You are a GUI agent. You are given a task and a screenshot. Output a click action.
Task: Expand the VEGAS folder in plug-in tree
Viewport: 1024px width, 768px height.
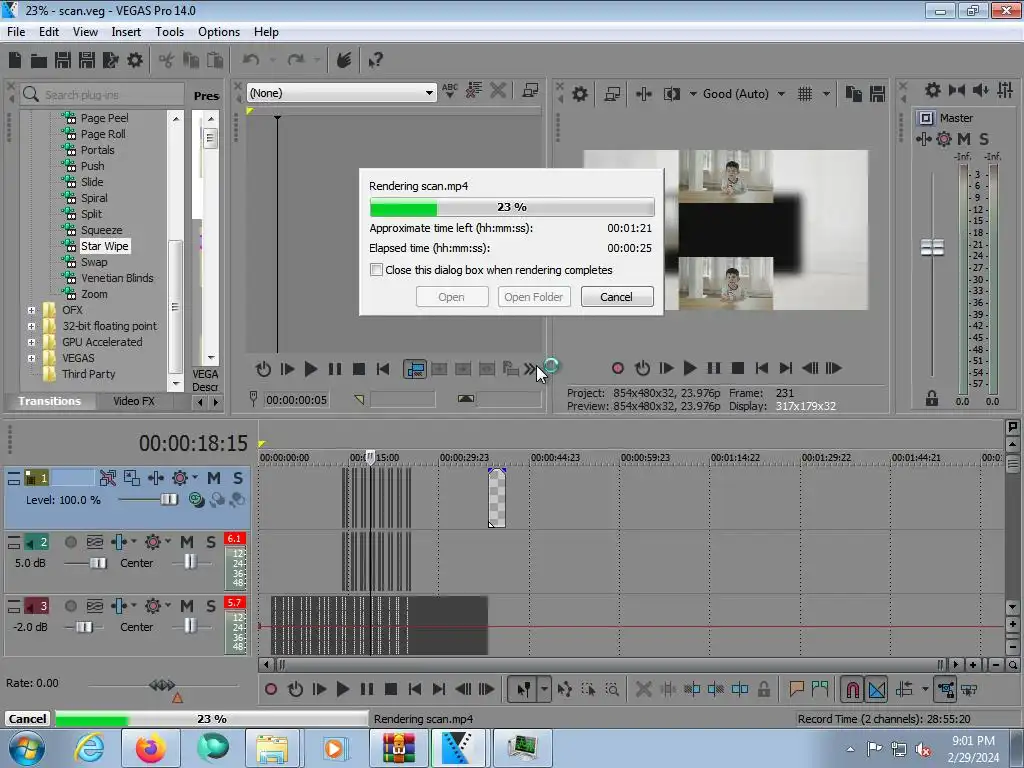31,358
